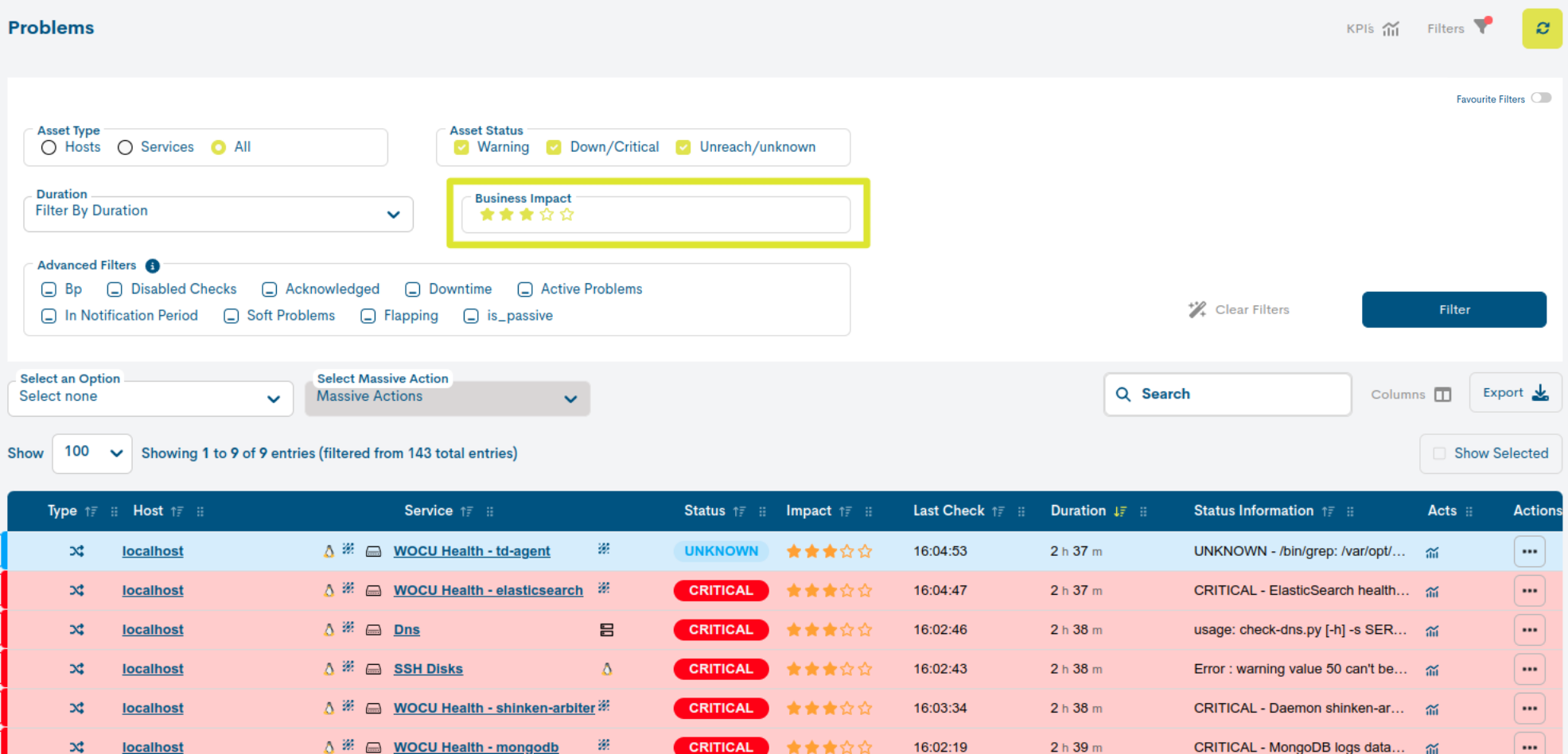
Task: Open actions menu for SSH Disks row
Action: [x=1529, y=669]
